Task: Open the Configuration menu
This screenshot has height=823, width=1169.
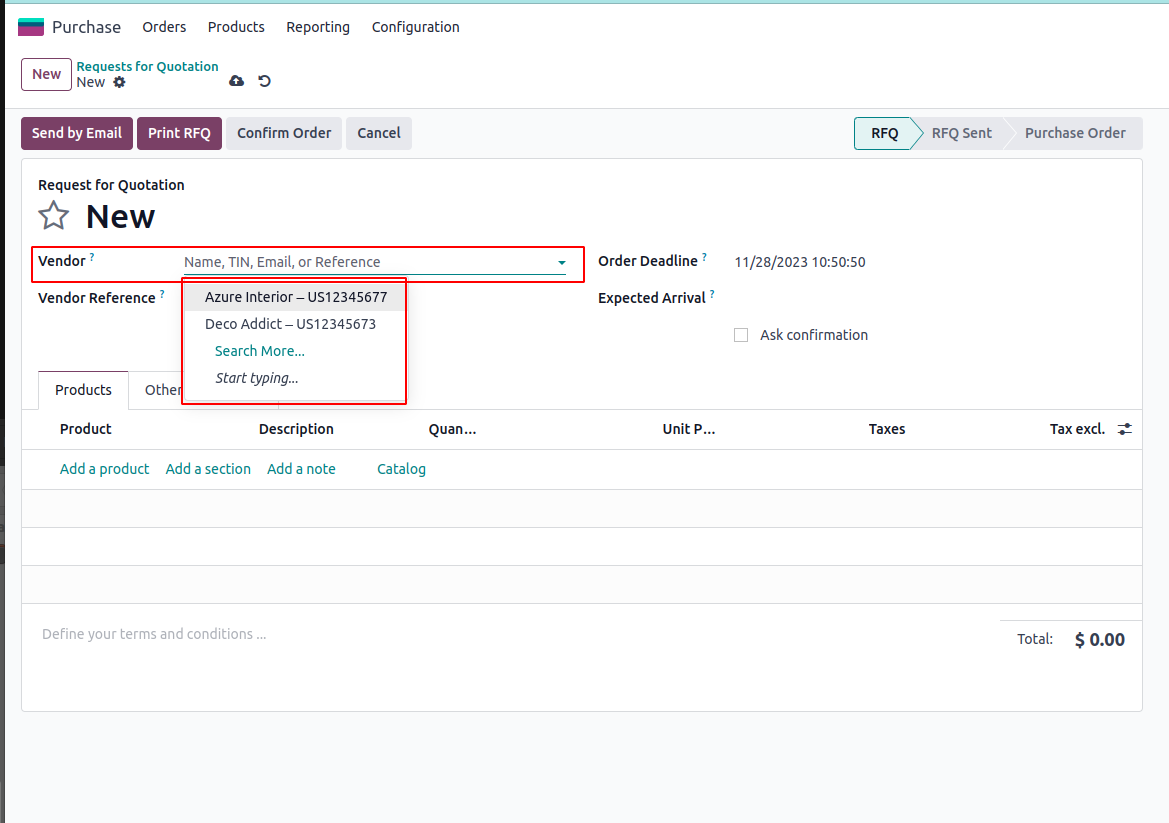Action: (415, 27)
